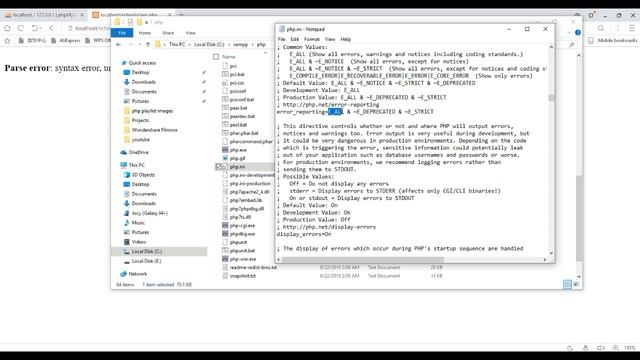Screen dimensions: 640x360
Task: Open File Explorer help question-mark icon
Action: point(578,33)
